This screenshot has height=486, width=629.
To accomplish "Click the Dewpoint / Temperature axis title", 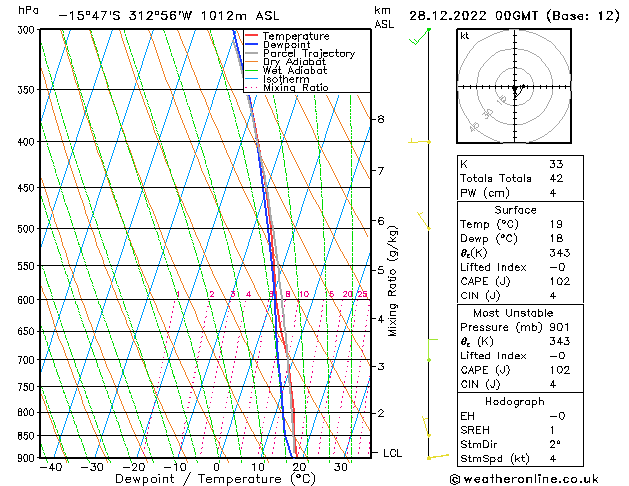I will [215, 479].
